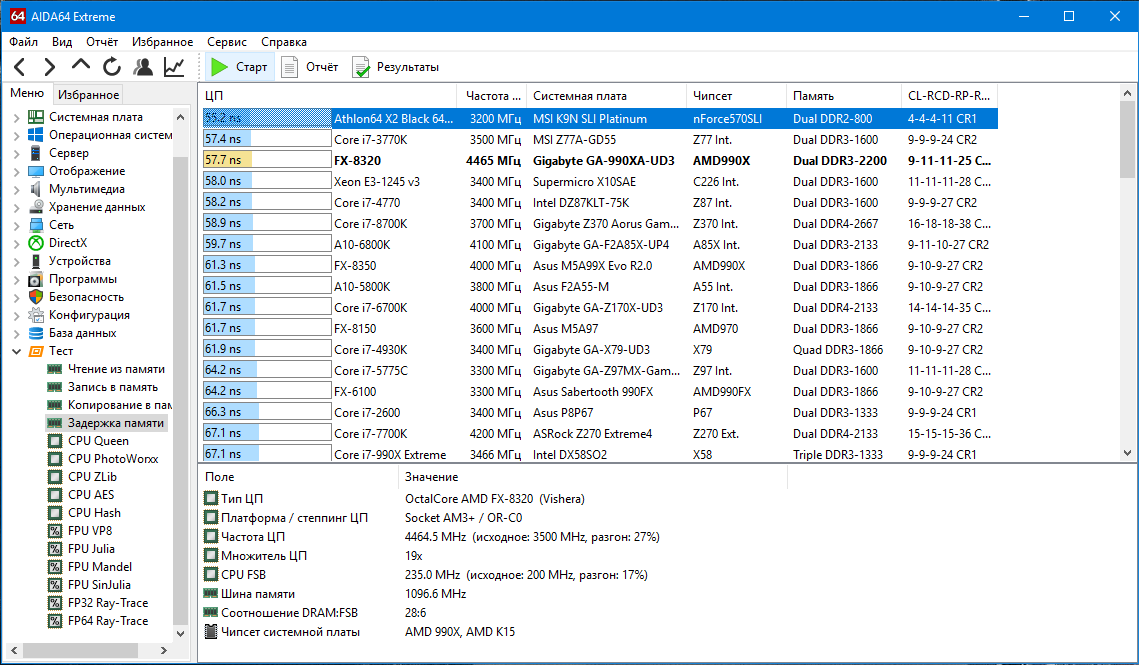Click the graph chart icon in toolbar
1139x665 pixels.
click(x=174, y=67)
